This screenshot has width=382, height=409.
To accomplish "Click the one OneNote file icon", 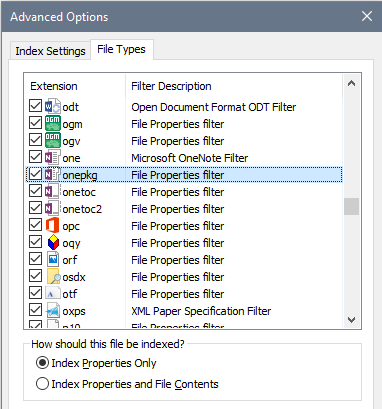I will tap(53, 158).
